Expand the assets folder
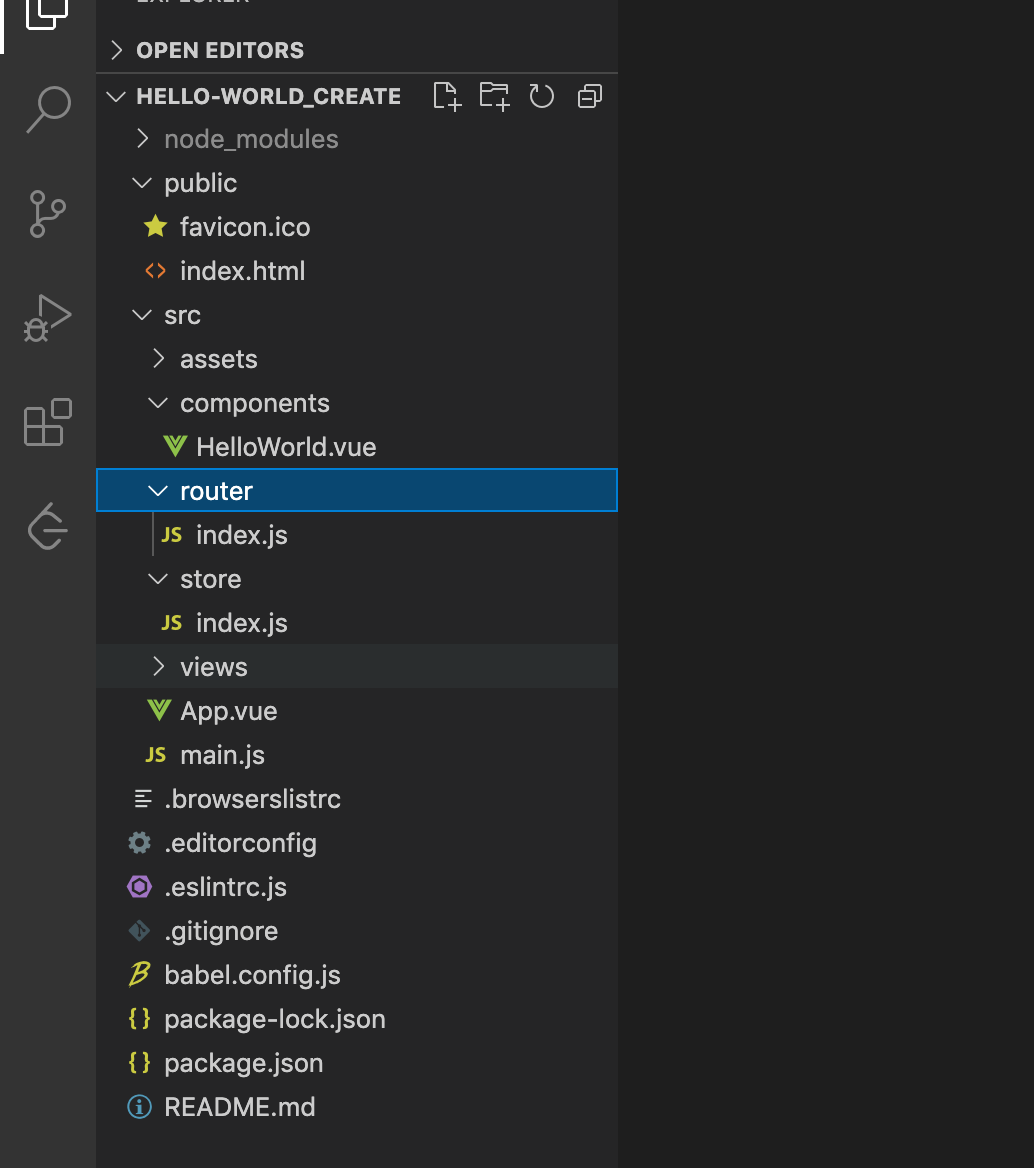 (x=218, y=359)
